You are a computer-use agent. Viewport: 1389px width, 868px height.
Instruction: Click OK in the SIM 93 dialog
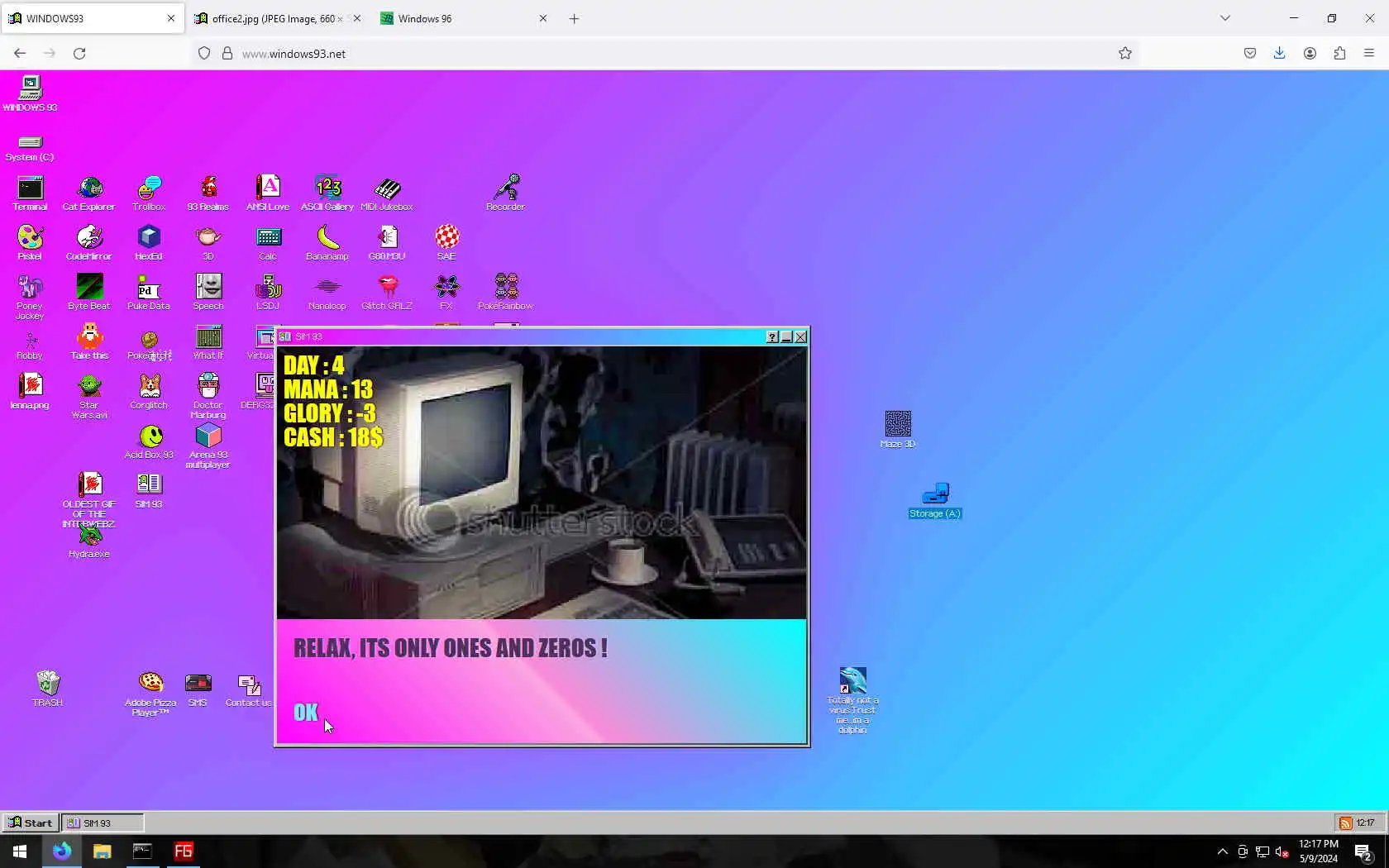306,713
